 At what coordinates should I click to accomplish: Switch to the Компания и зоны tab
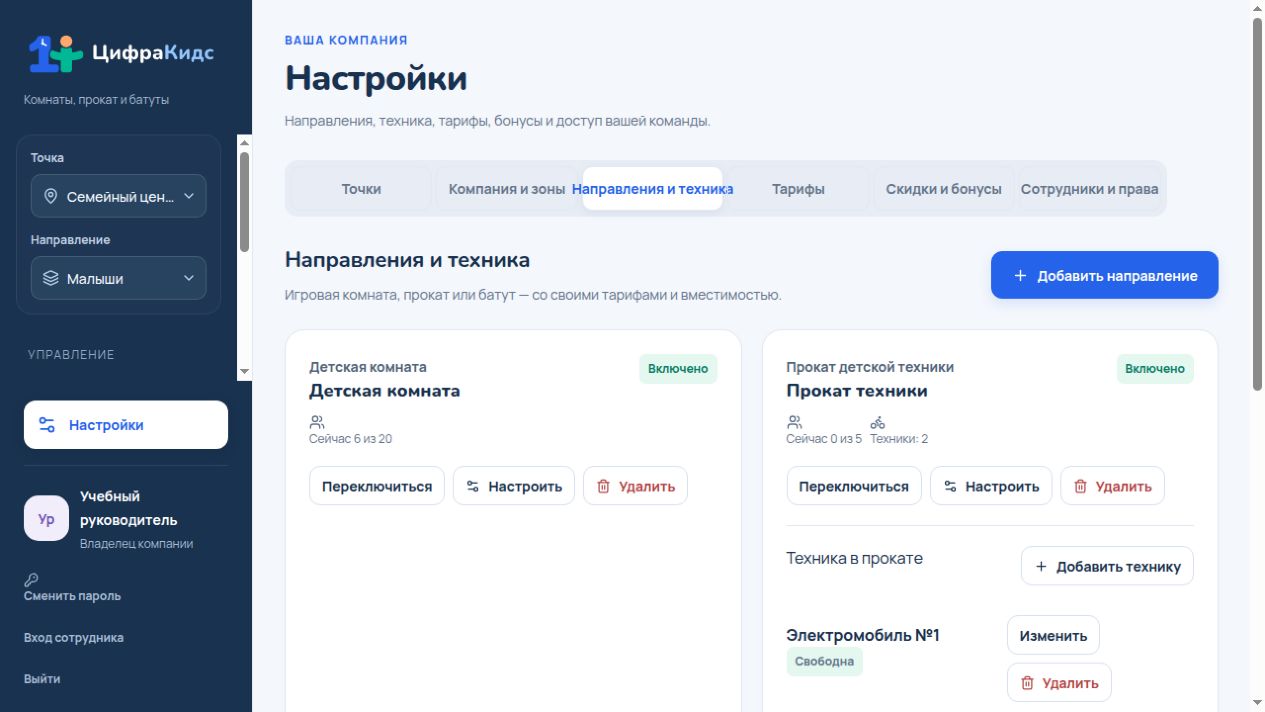[x=507, y=189]
